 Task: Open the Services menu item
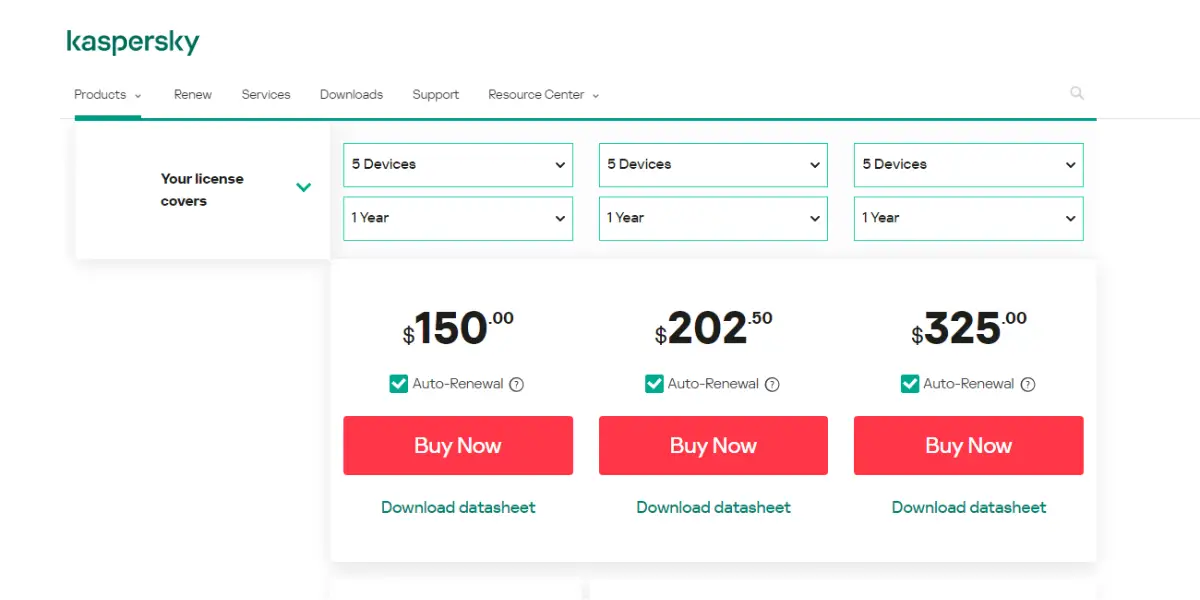[x=266, y=95]
